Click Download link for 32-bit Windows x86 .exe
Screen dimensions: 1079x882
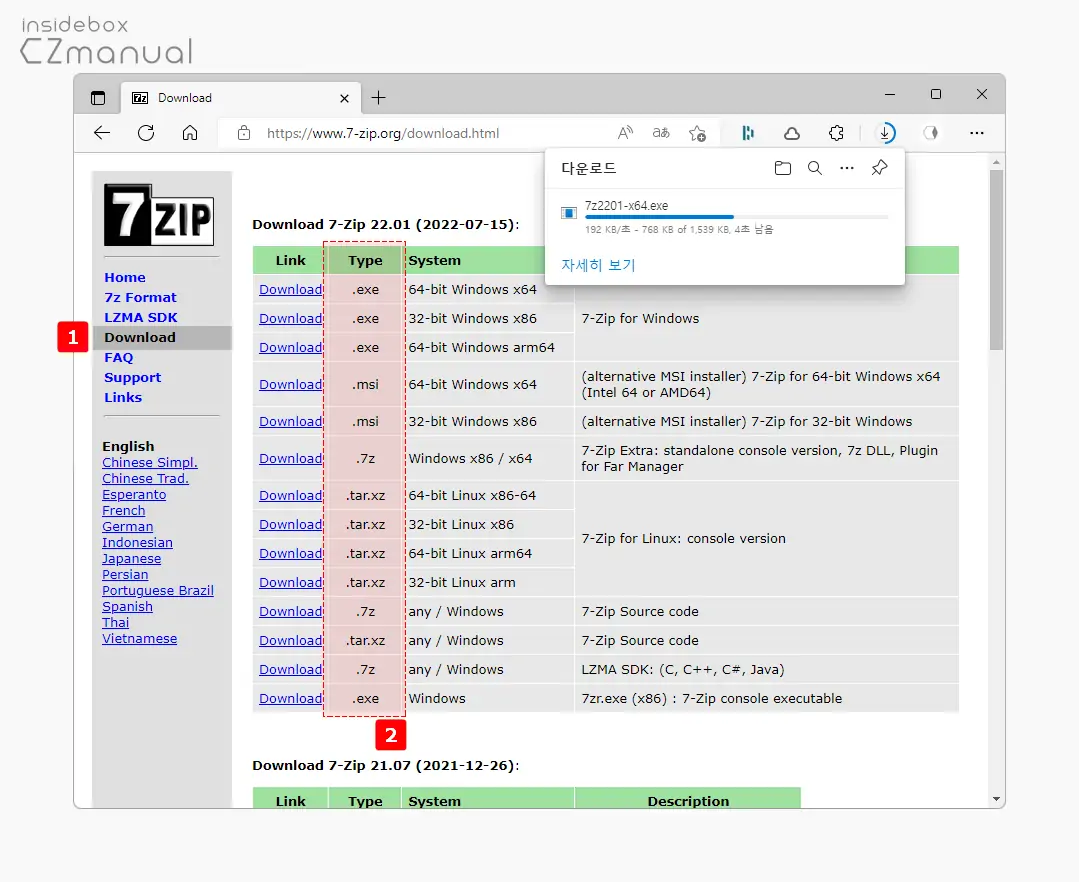click(x=290, y=319)
